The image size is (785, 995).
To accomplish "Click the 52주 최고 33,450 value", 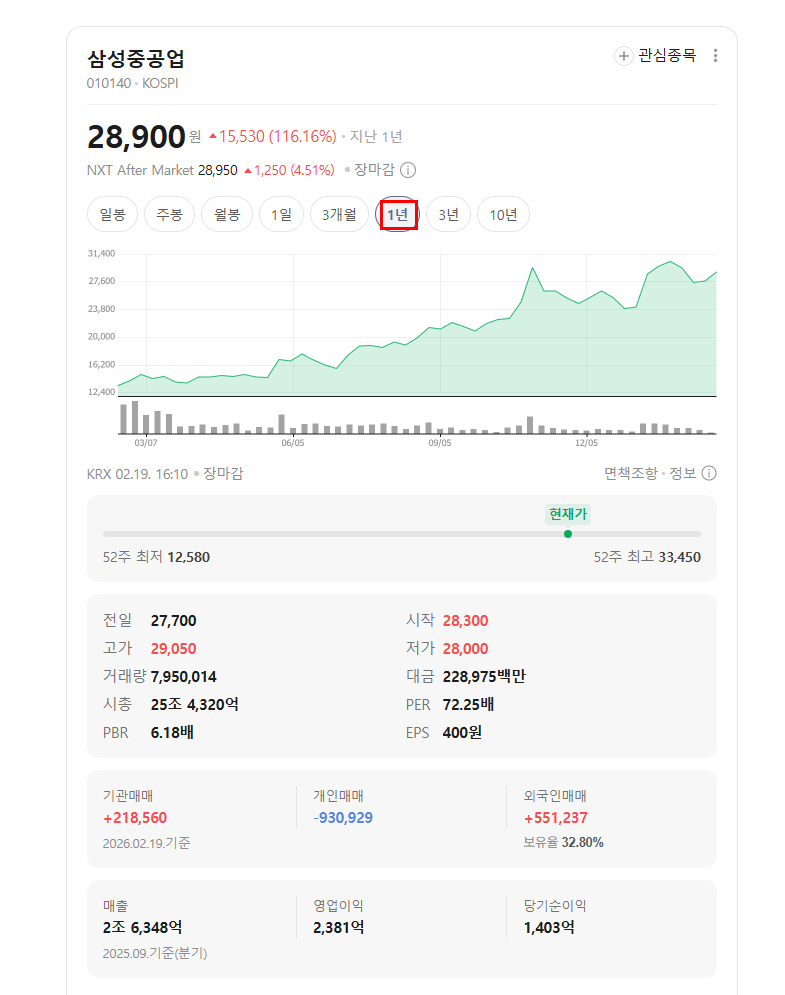I will pos(680,557).
